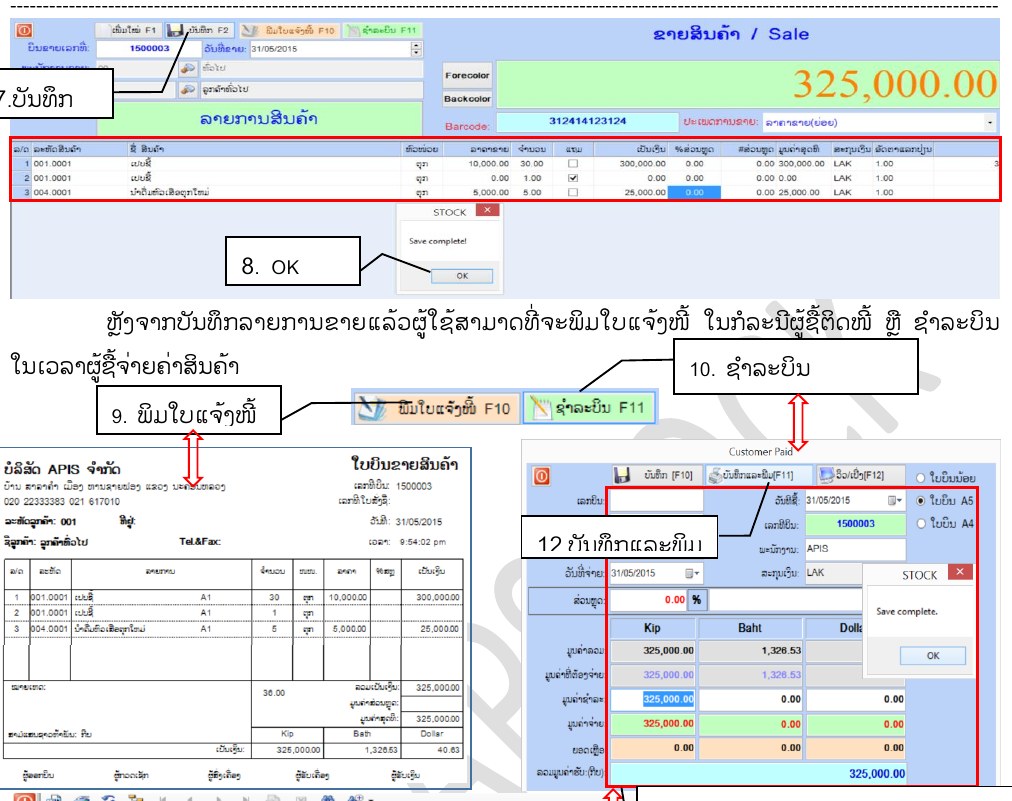Viewport: 1012px width, 801px height.
Task: Open the purchase date dropdown in Customer Paid
Action: pyautogui.click(x=895, y=500)
